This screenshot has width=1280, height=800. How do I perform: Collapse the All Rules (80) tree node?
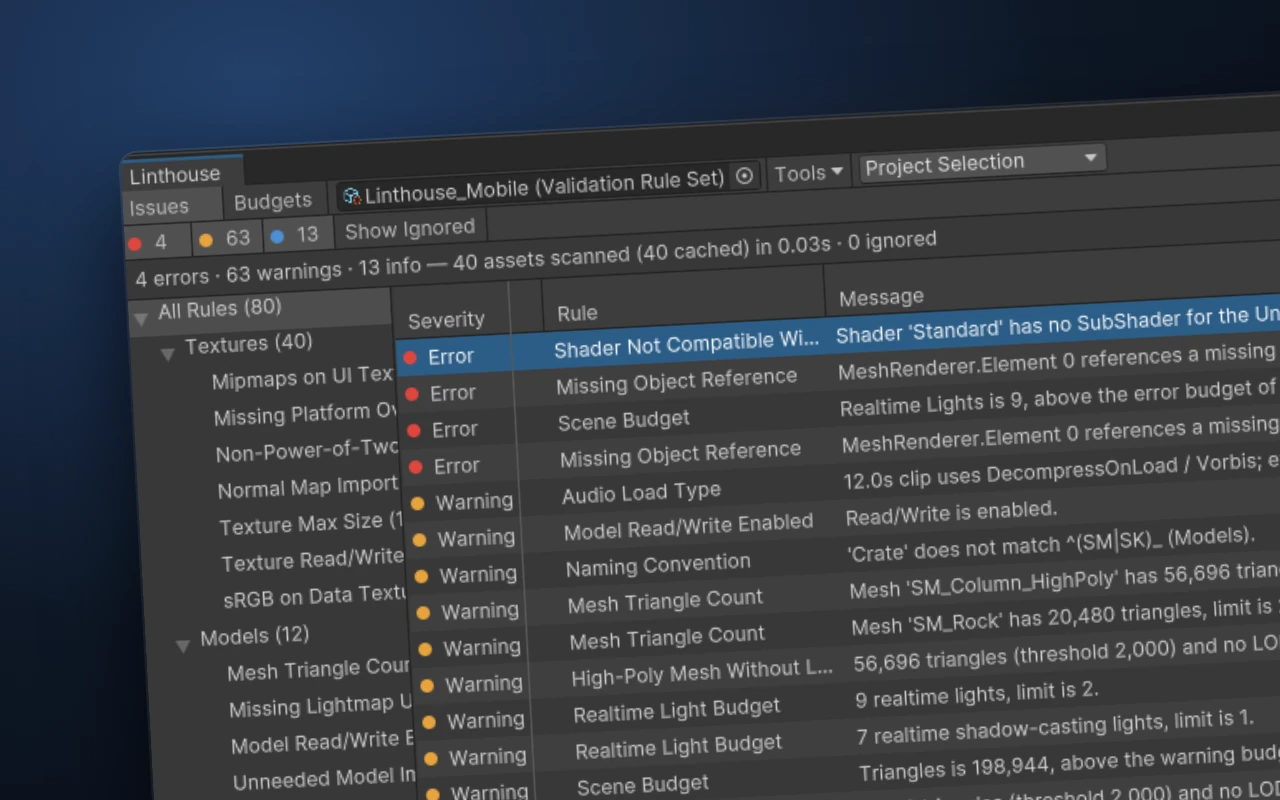click(141, 319)
